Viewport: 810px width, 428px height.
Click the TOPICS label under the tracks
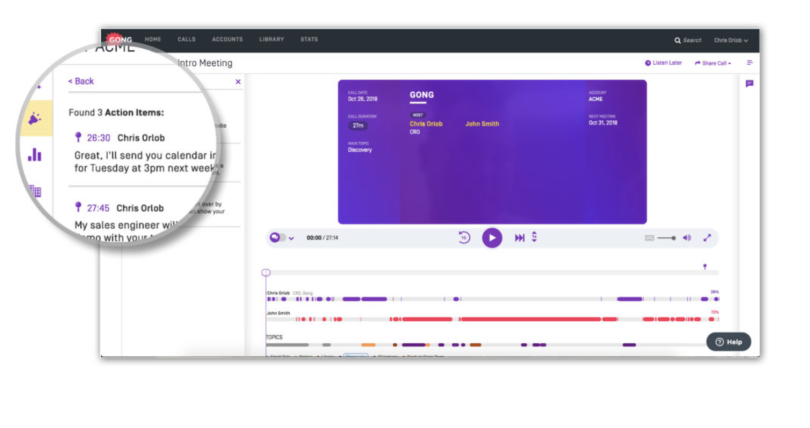274,337
